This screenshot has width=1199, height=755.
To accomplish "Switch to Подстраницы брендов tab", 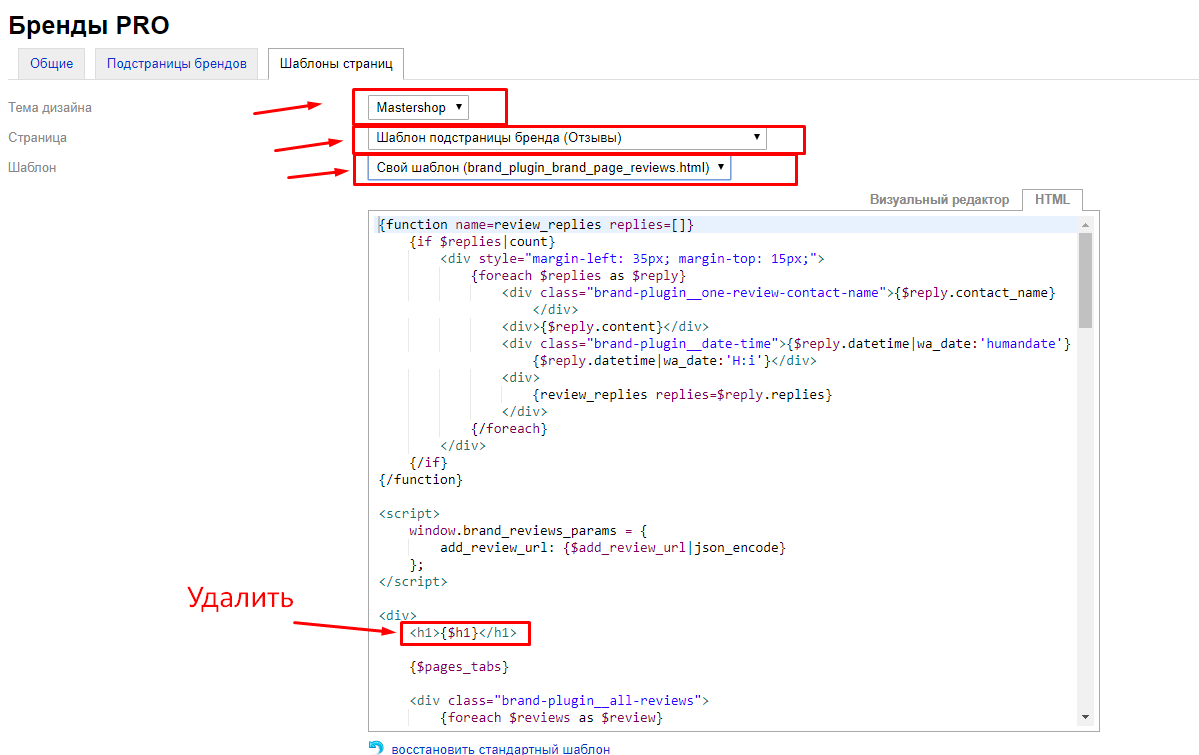I will pyautogui.click(x=176, y=63).
